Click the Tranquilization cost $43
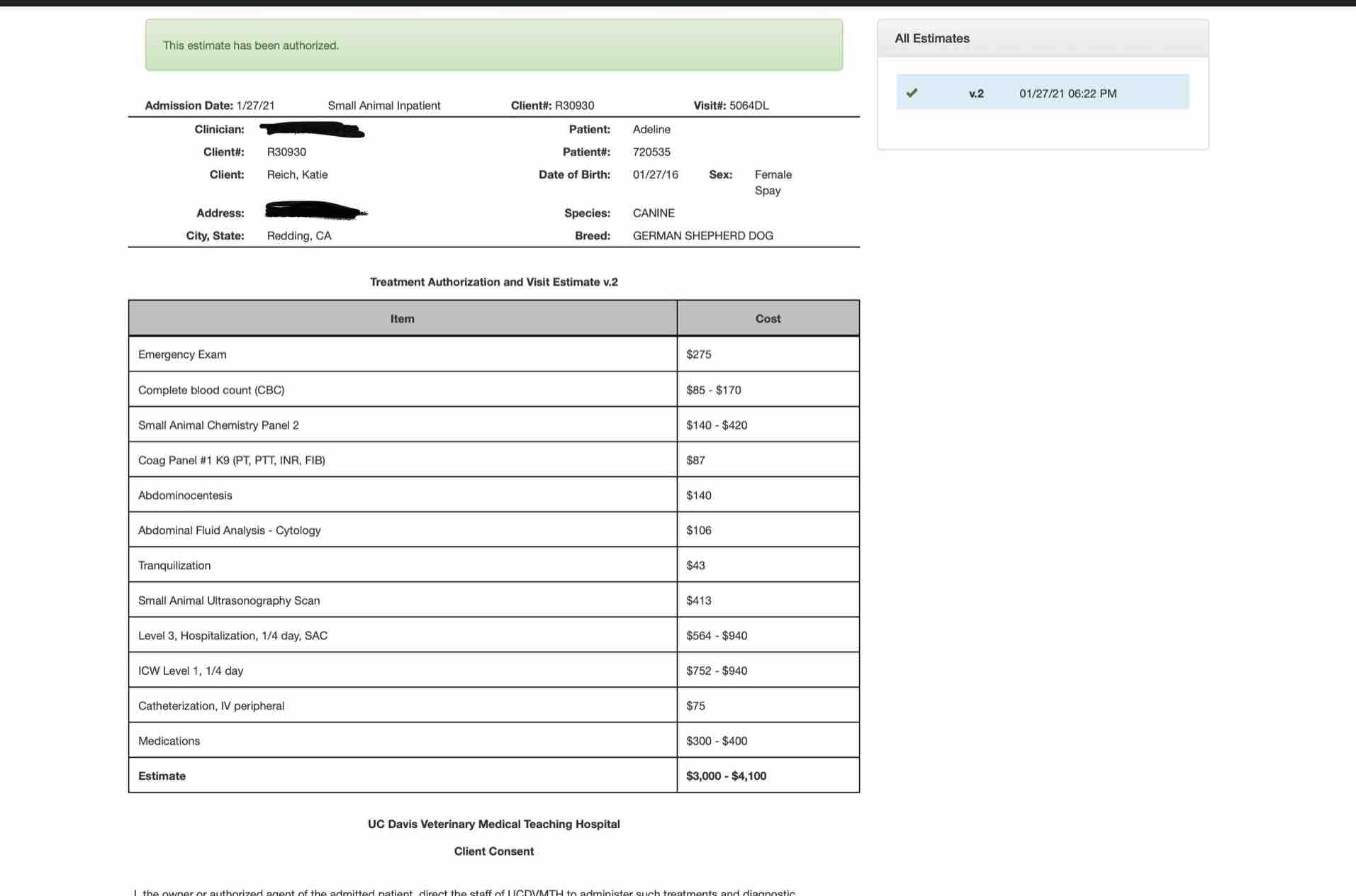 tap(695, 565)
